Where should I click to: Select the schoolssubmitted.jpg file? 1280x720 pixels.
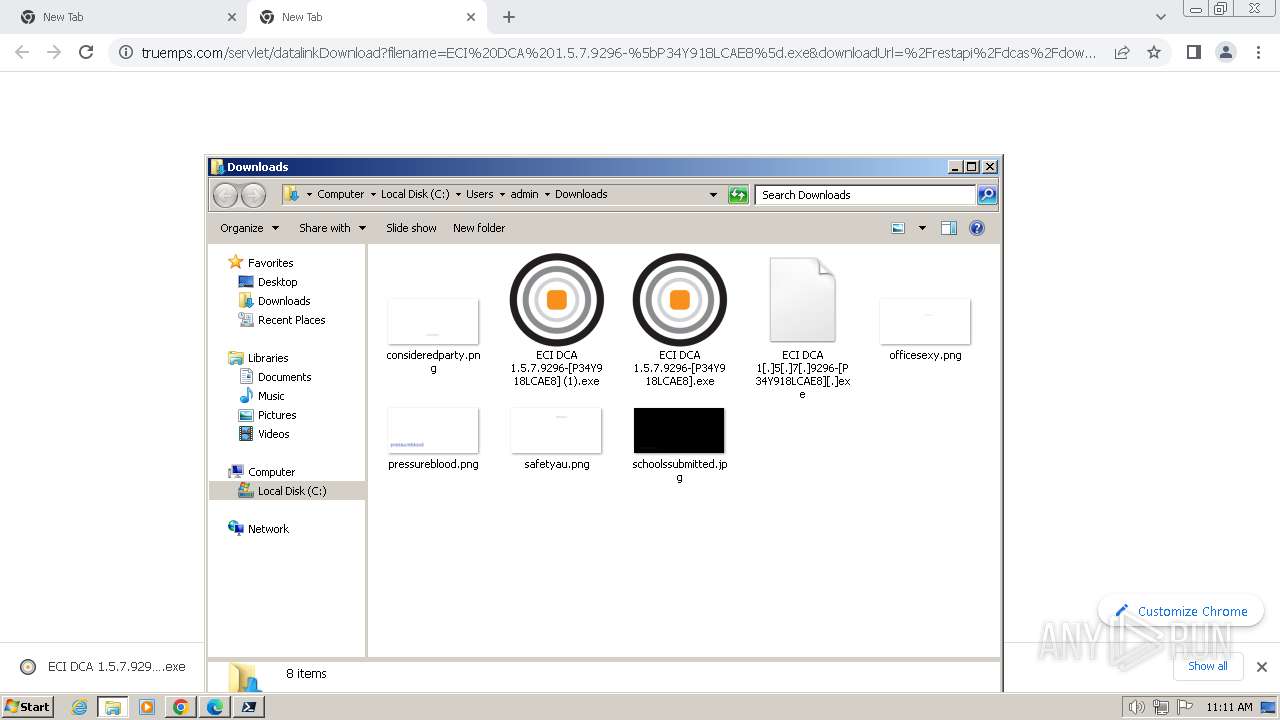click(679, 444)
